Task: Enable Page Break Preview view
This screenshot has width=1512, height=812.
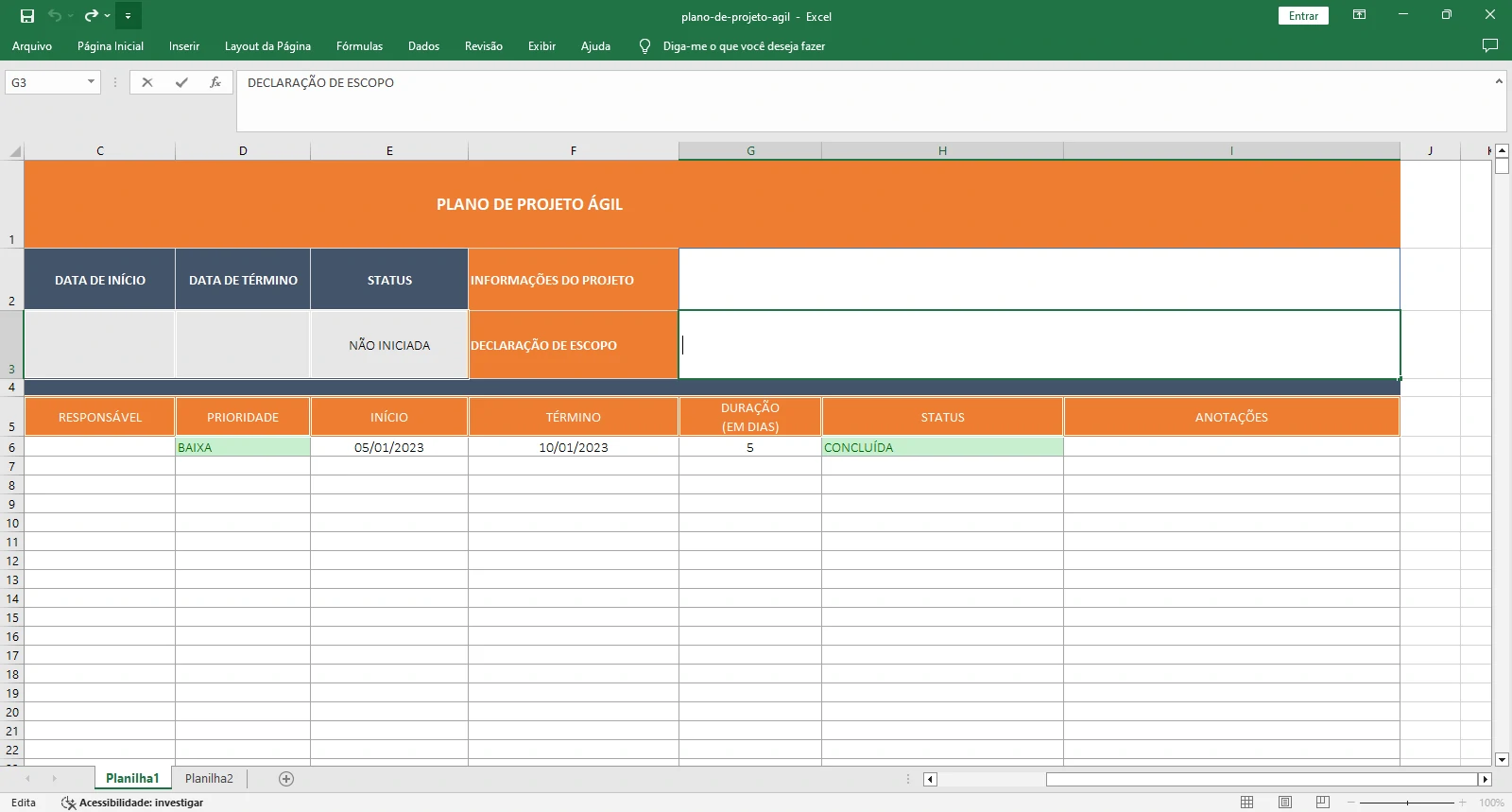Action: (x=1322, y=803)
